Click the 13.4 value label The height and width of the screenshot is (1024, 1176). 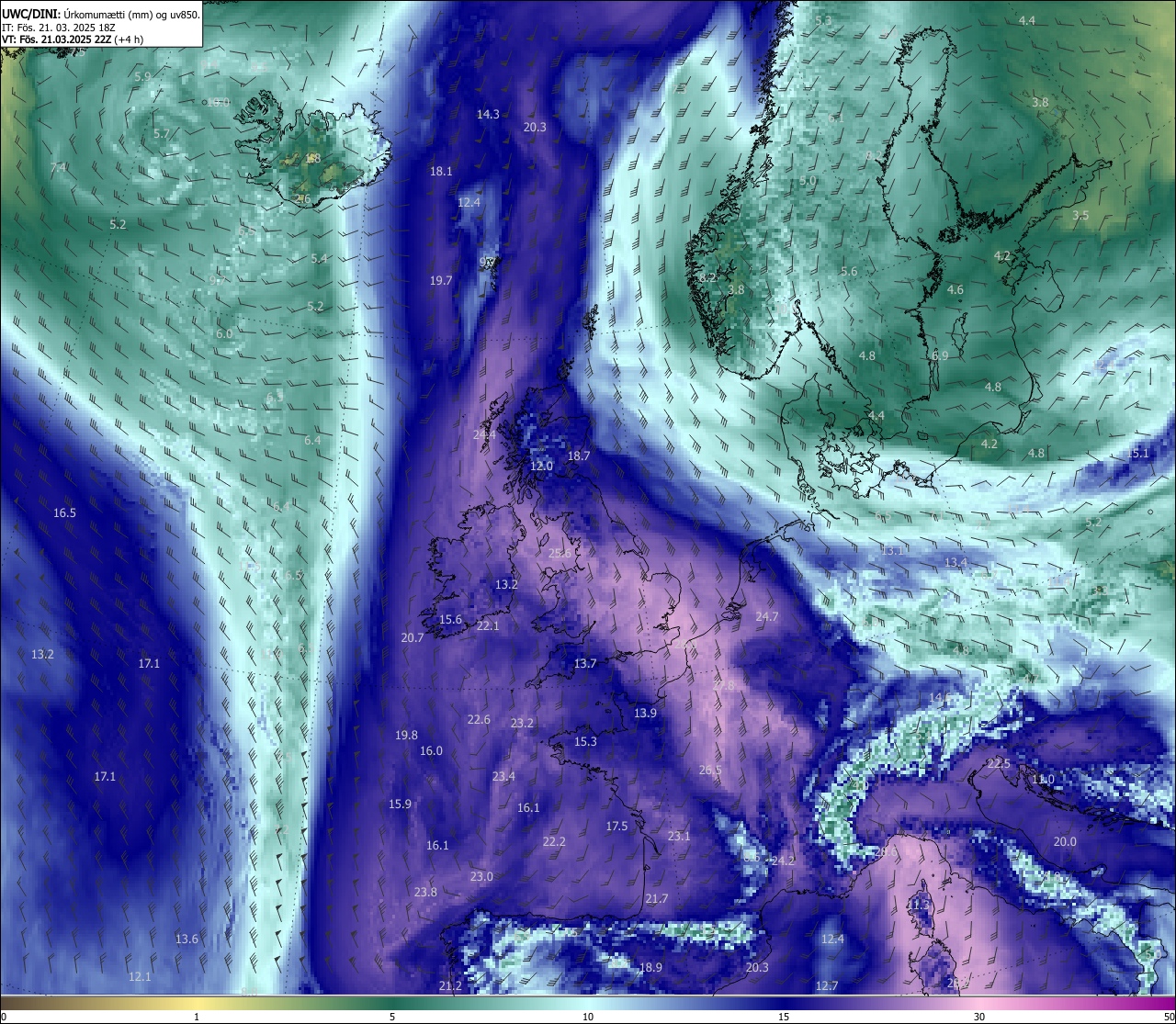(x=955, y=563)
